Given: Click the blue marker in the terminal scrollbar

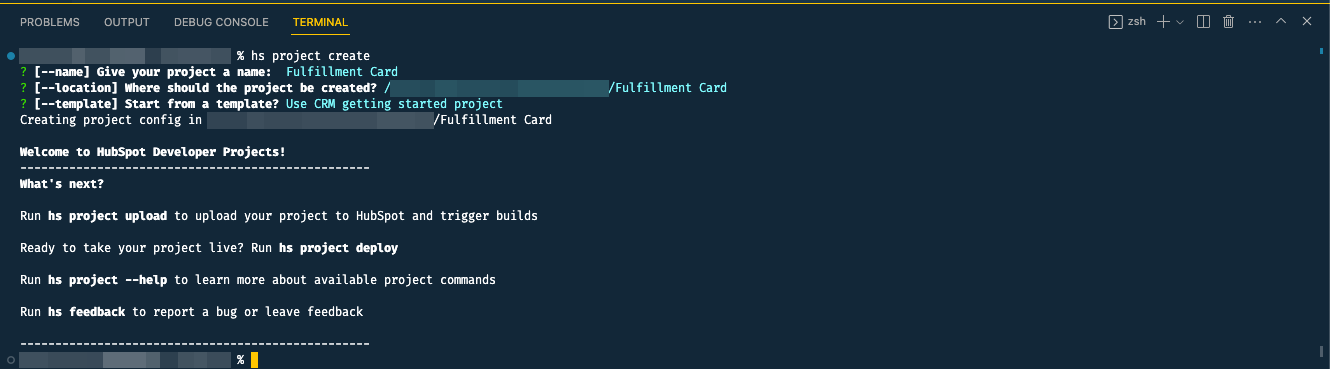Looking at the screenshot, I should pyautogui.click(x=1322, y=50).
